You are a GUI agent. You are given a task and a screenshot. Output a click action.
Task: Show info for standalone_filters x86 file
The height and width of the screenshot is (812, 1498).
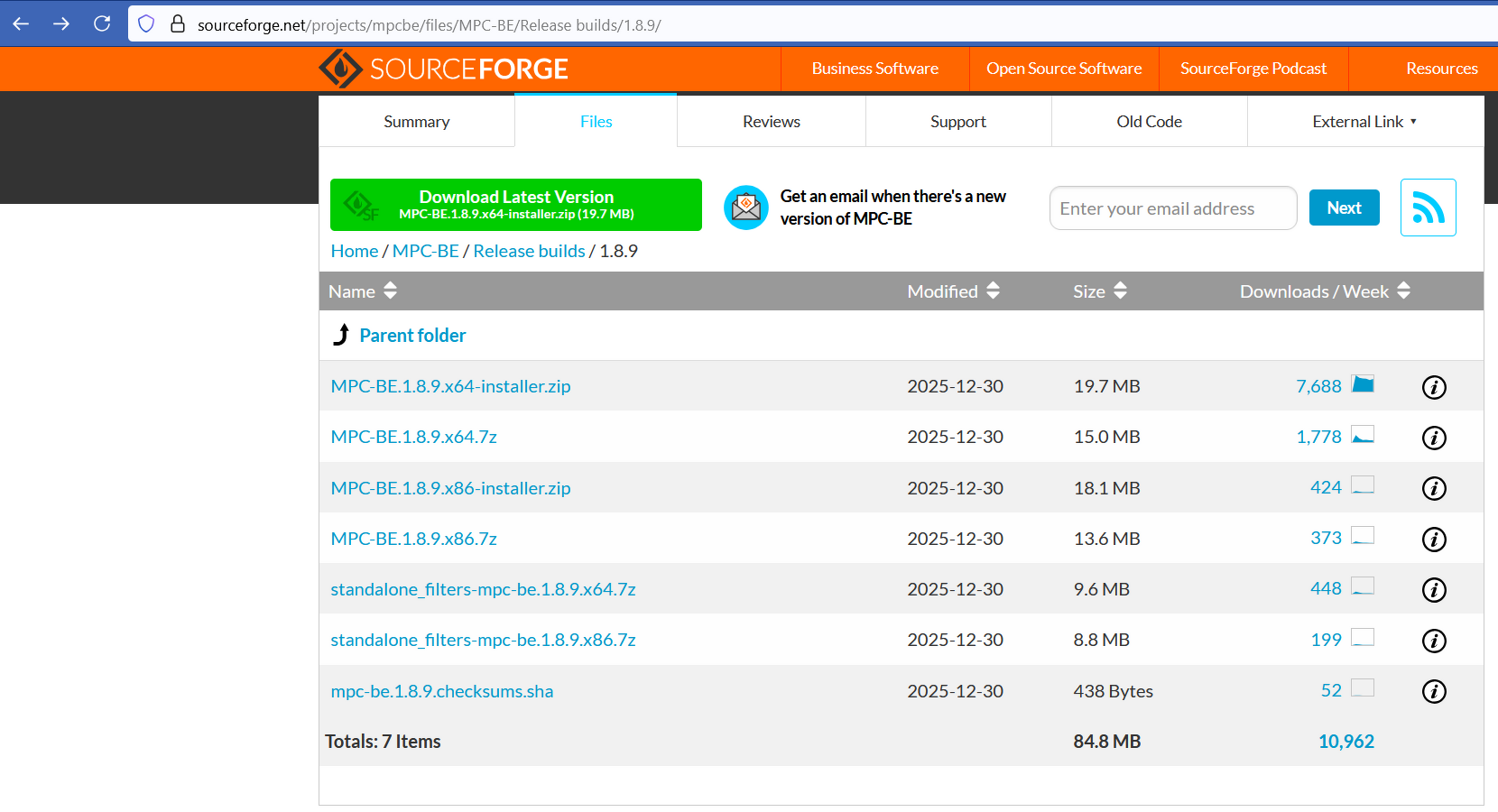1434,641
